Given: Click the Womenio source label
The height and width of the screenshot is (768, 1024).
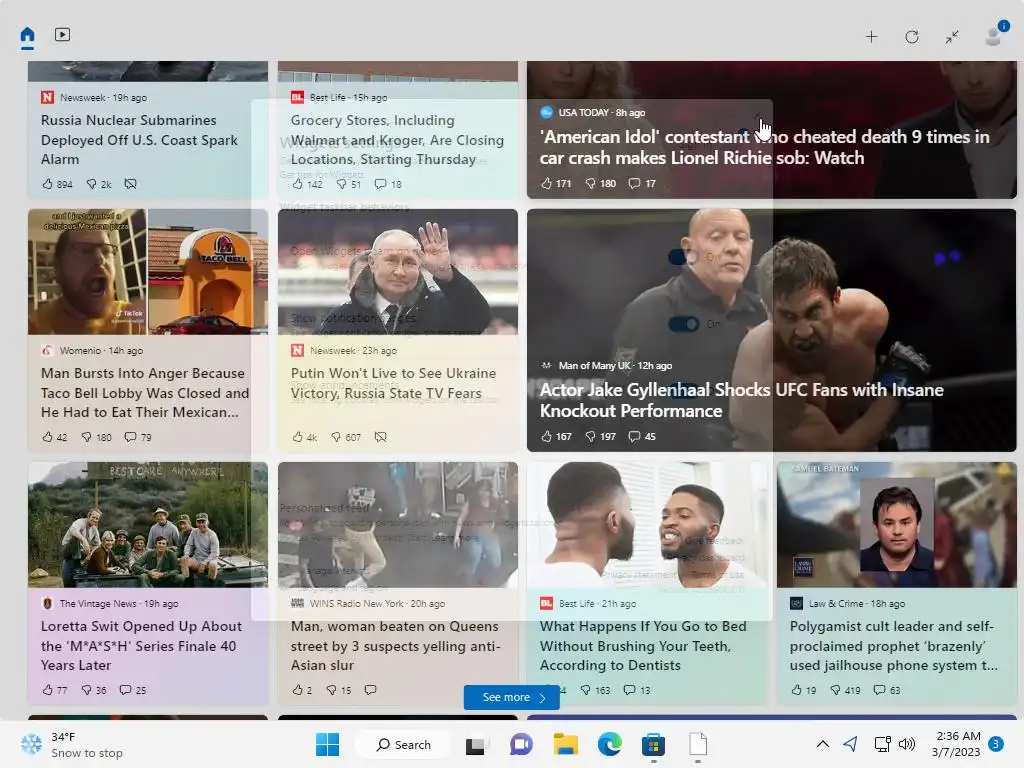Looking at the screenshot, I should coord(92,351).
